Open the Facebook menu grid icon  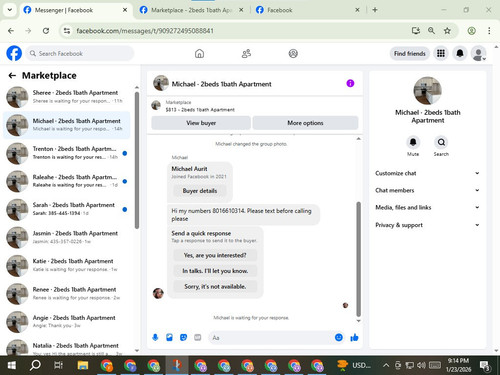coord(441,53)
